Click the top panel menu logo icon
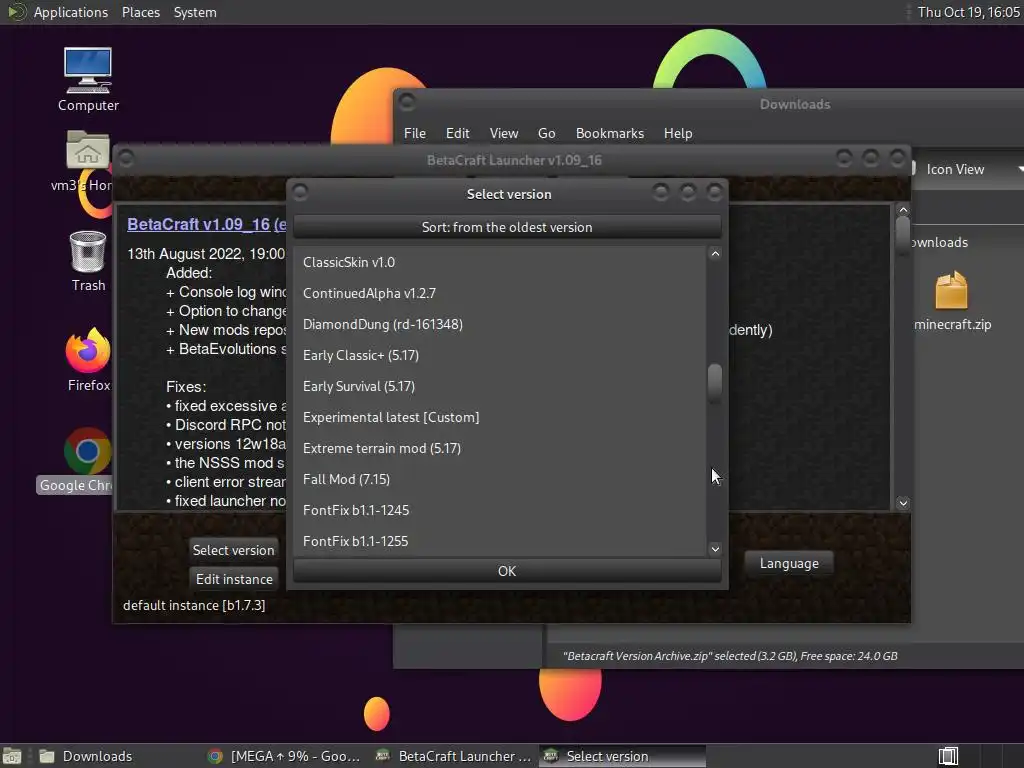Screen dimensions: 1024x768 16,12
